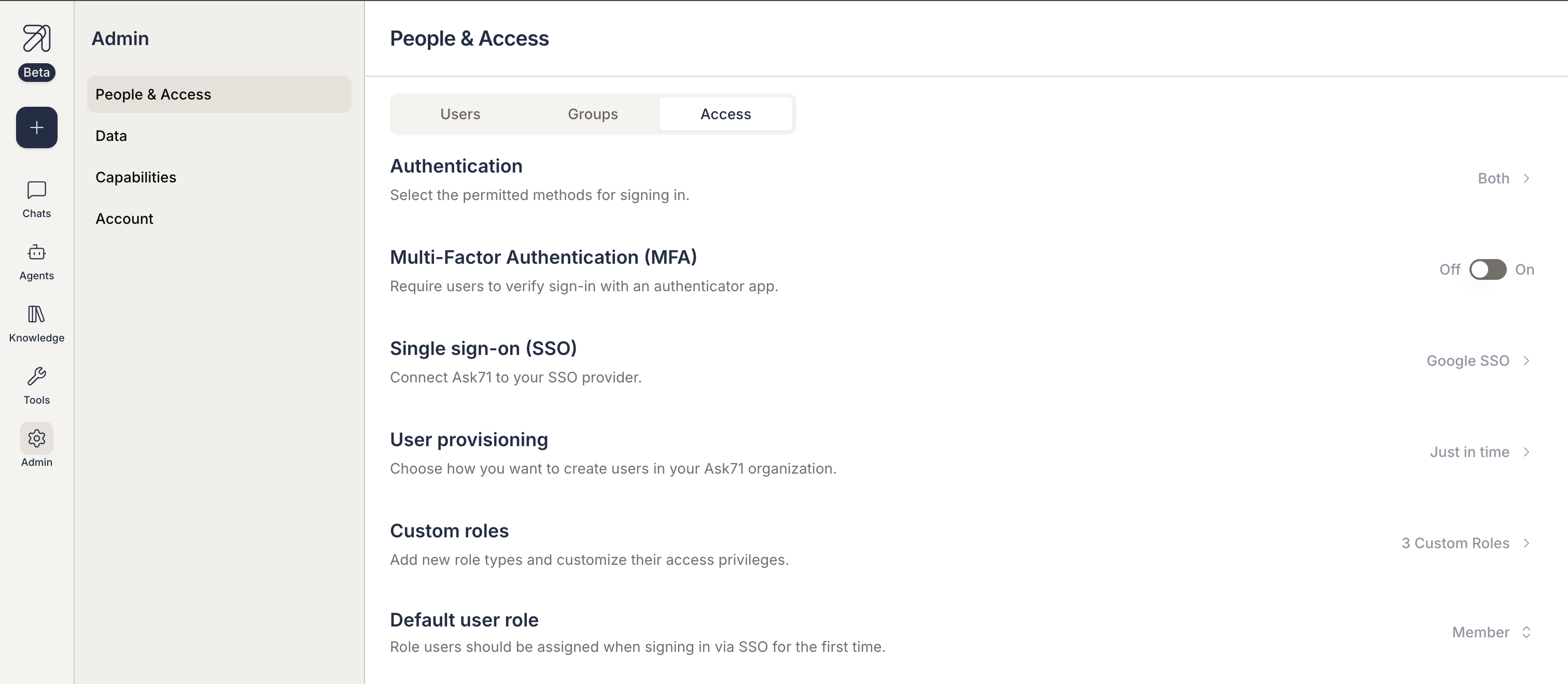Image resolution: width=1568 pixels, height=684 pixels.
Task: Select Data in the Admin menu
Action: pyautogui.click(x=219, y=136)
